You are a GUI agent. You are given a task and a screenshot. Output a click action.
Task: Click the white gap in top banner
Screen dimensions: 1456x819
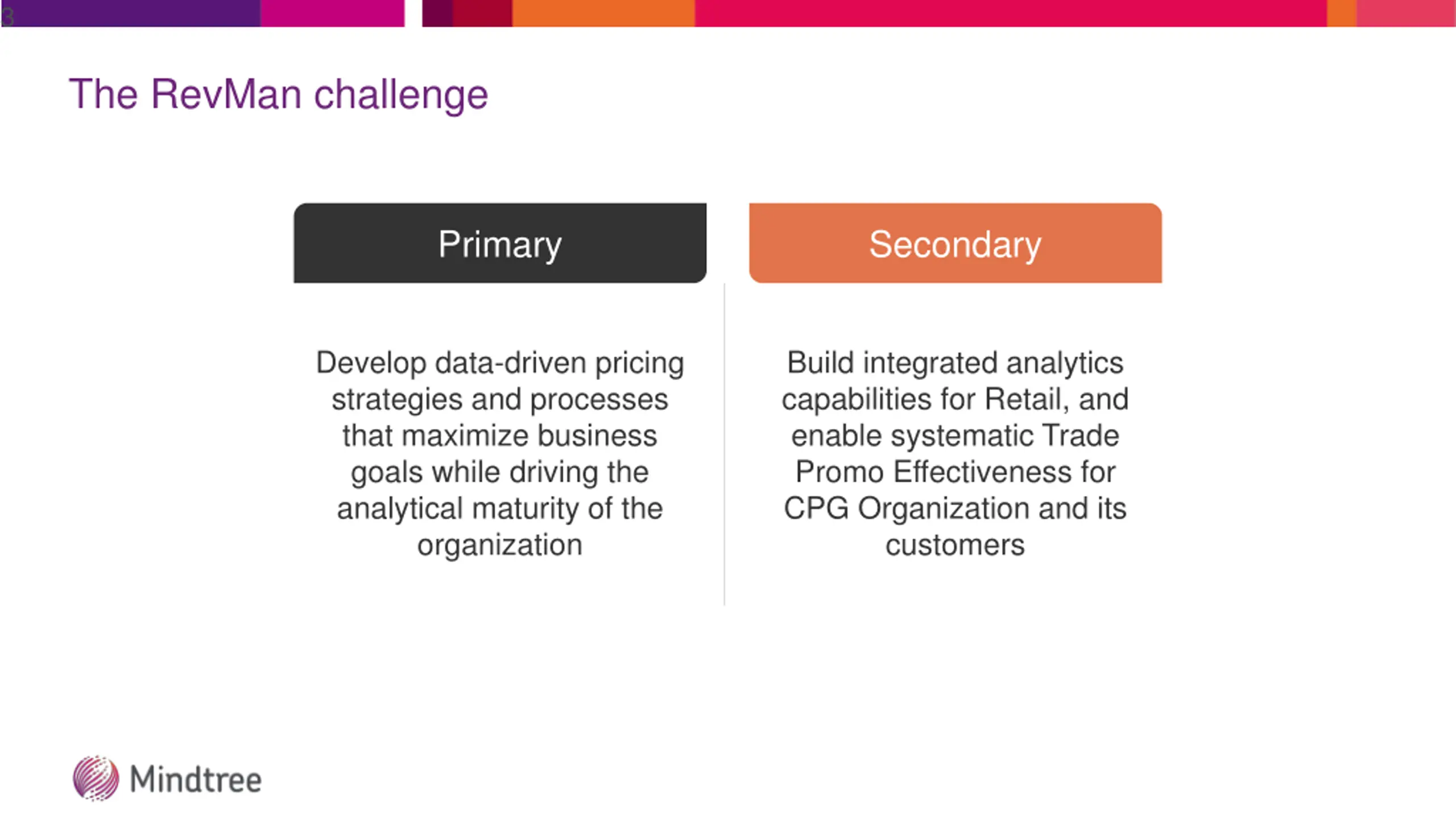click(x=413, y=13)
